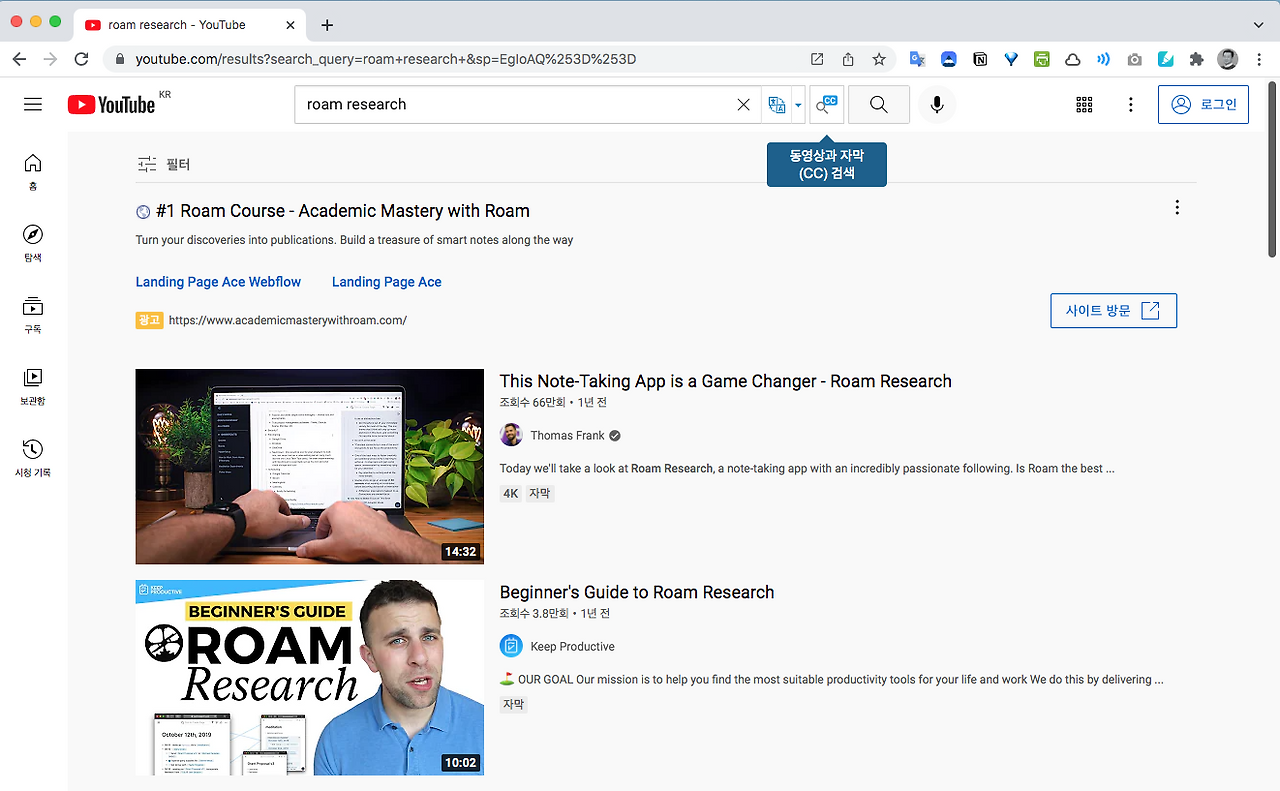The width and height of the screenshot is (1280, 791).
Task: Open the 시청 기록 history sidebar item
Action: pos(33,458)
